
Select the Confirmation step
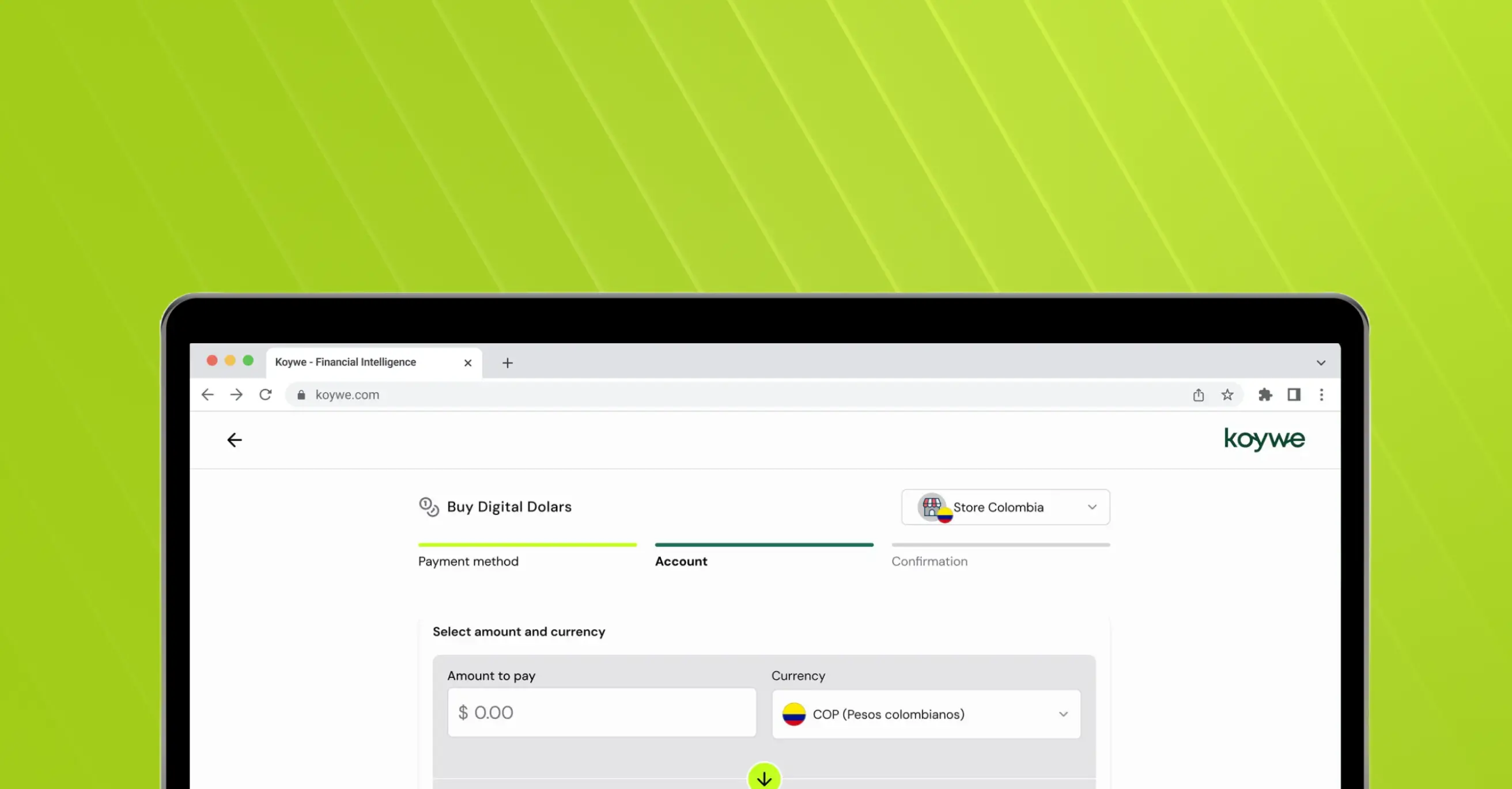point(929,561)
